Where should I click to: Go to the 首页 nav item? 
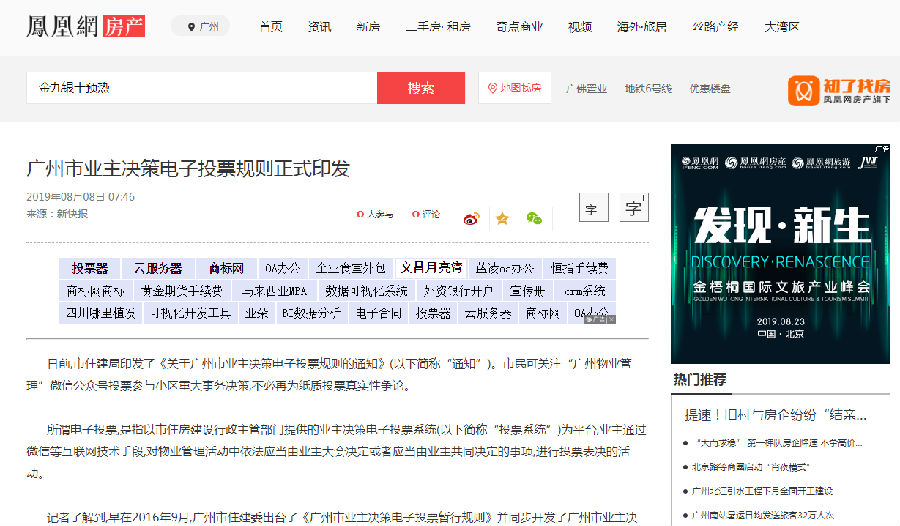(270, 27)
